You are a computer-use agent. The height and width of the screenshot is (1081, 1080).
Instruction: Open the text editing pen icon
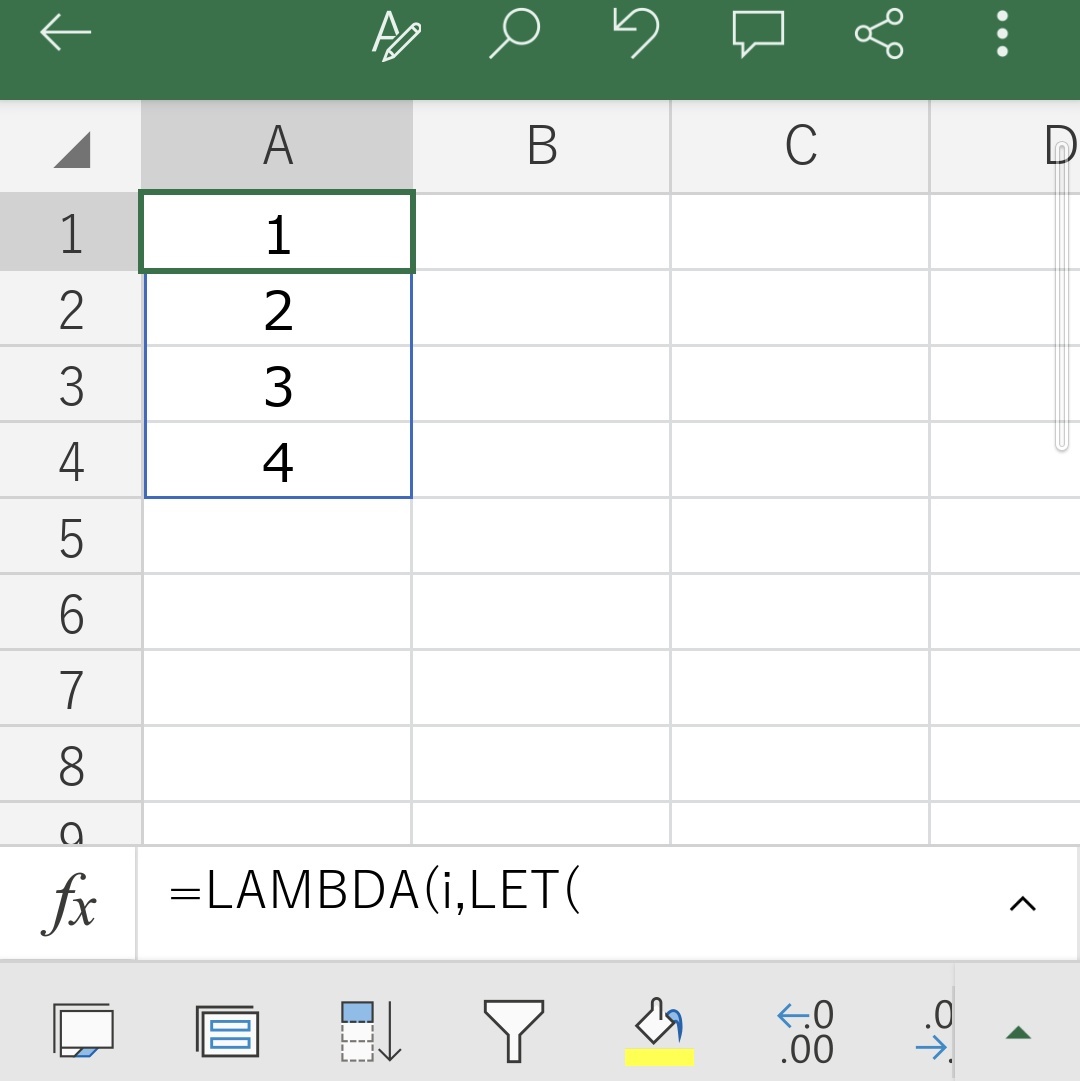(x=396, y=34)
